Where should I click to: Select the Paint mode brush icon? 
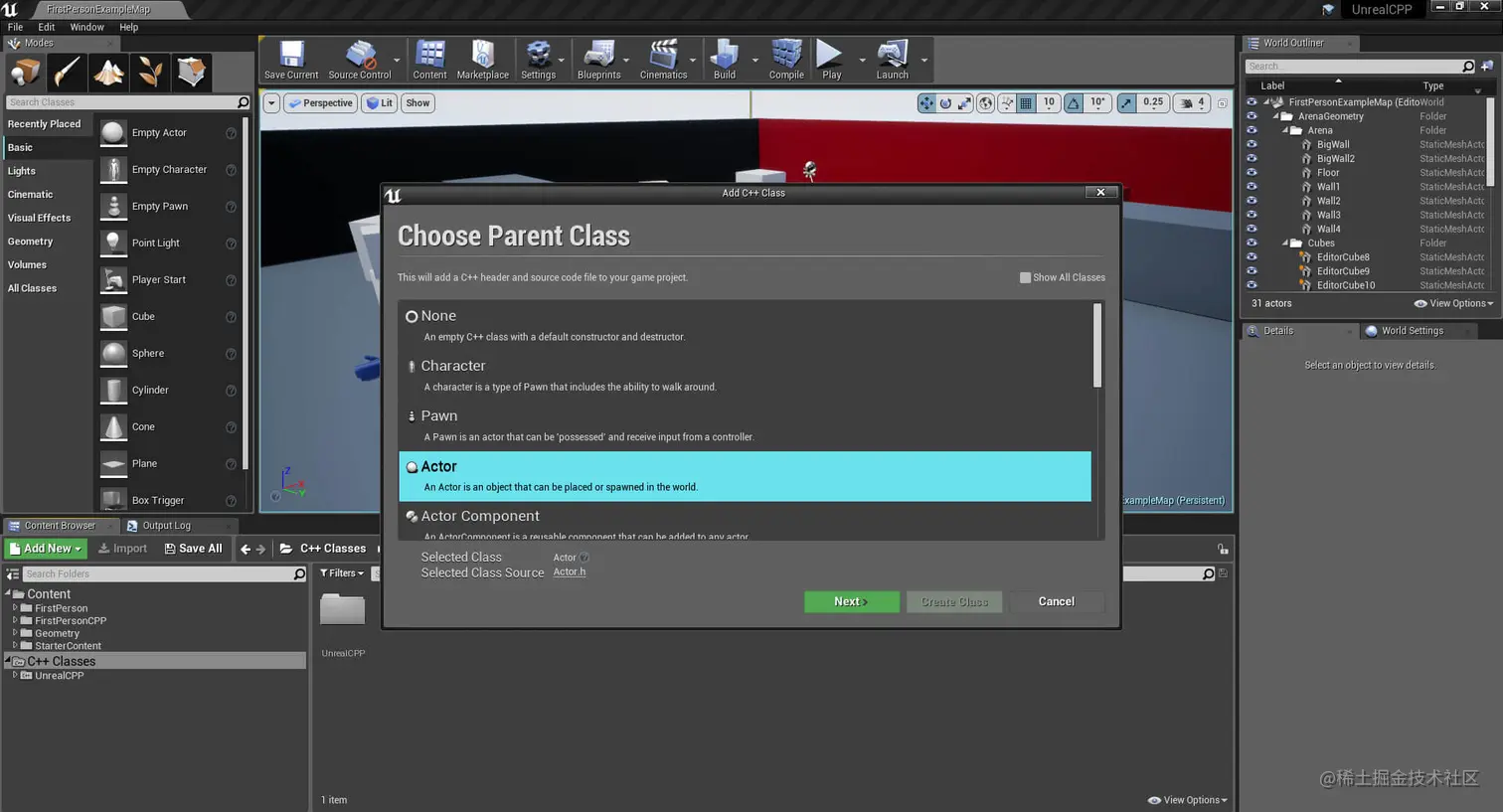point(67,72)
